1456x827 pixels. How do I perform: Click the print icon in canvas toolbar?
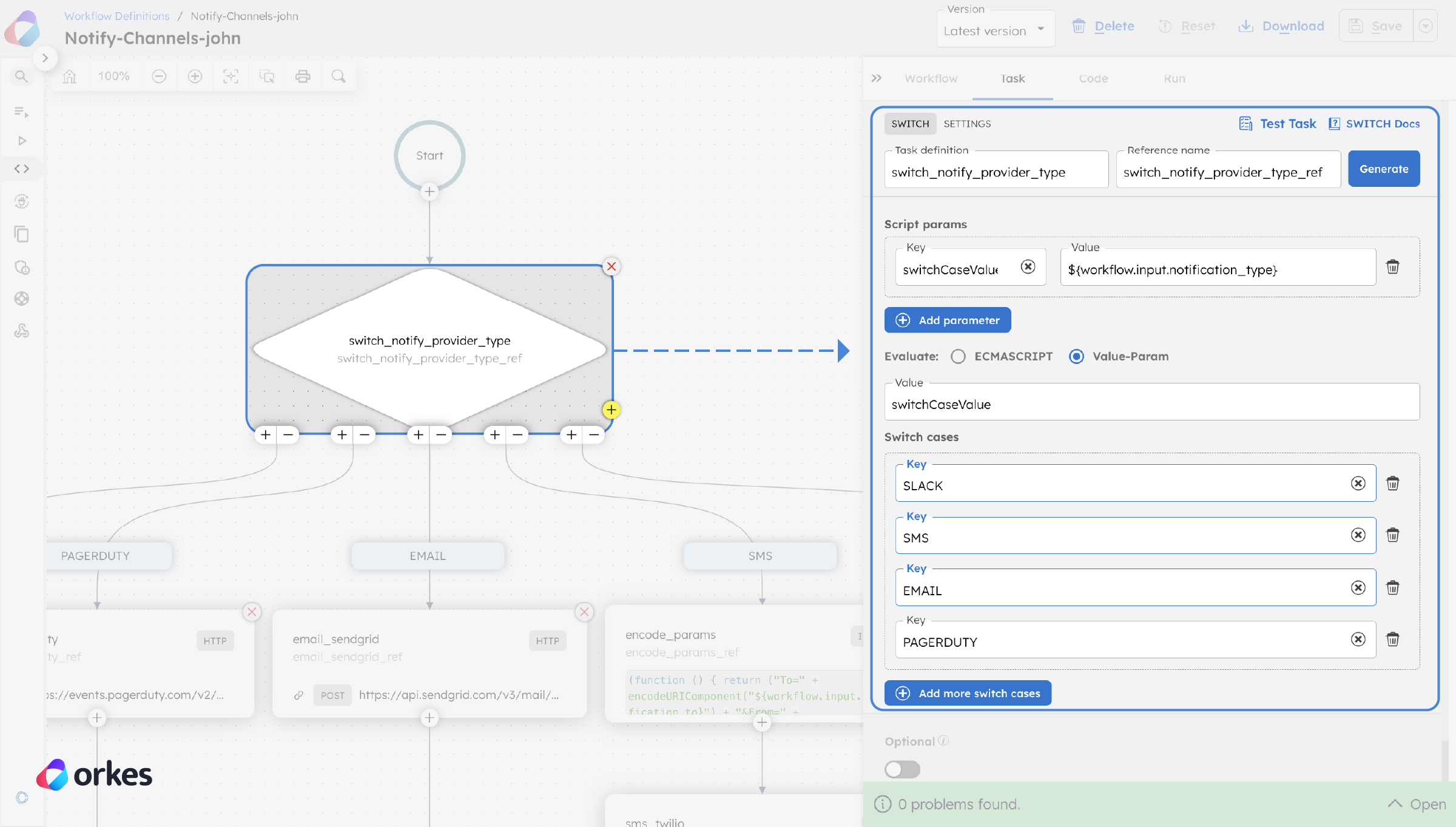pos(303,76)
